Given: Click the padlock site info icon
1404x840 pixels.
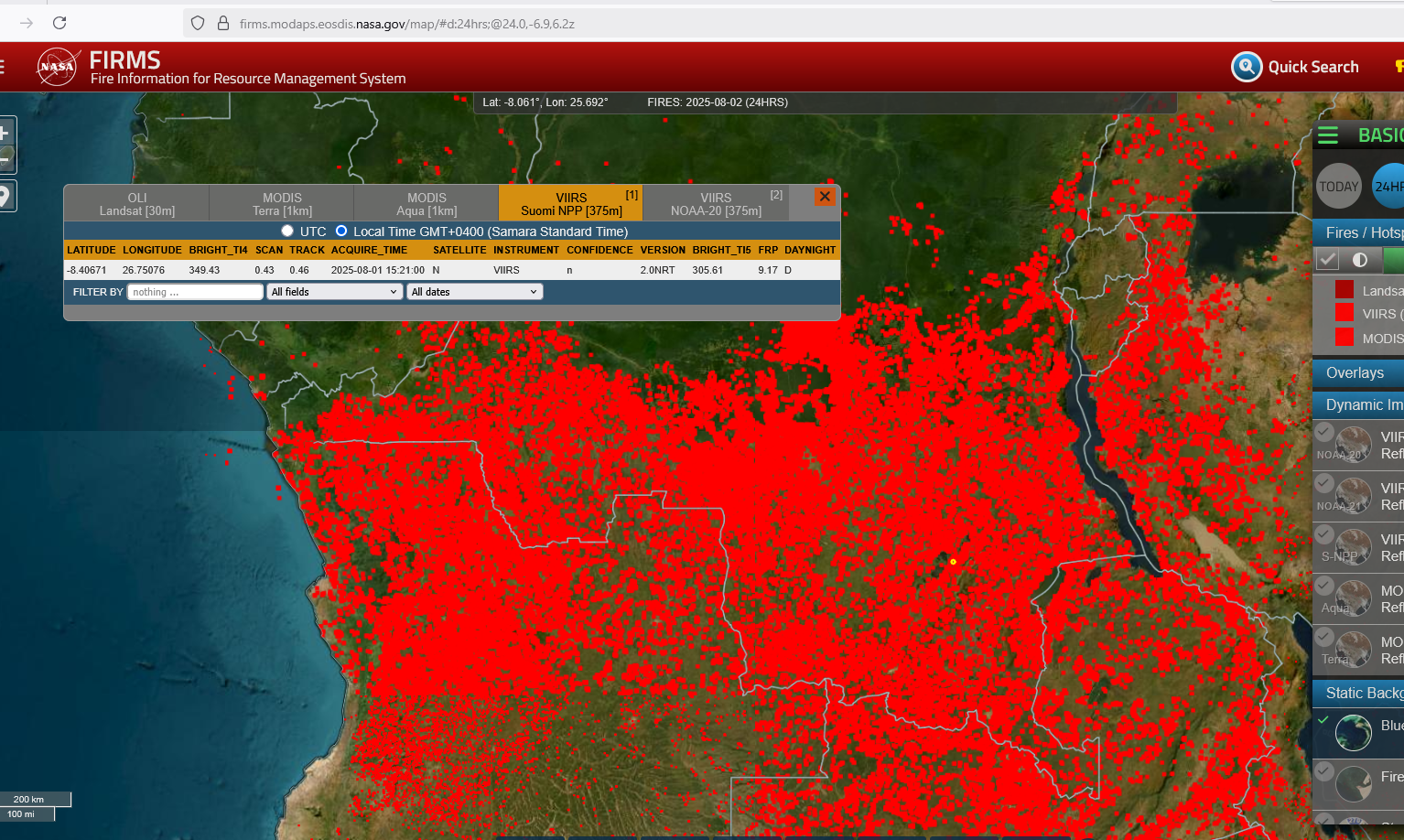Looking at the screenshot, I should (222, 23).
